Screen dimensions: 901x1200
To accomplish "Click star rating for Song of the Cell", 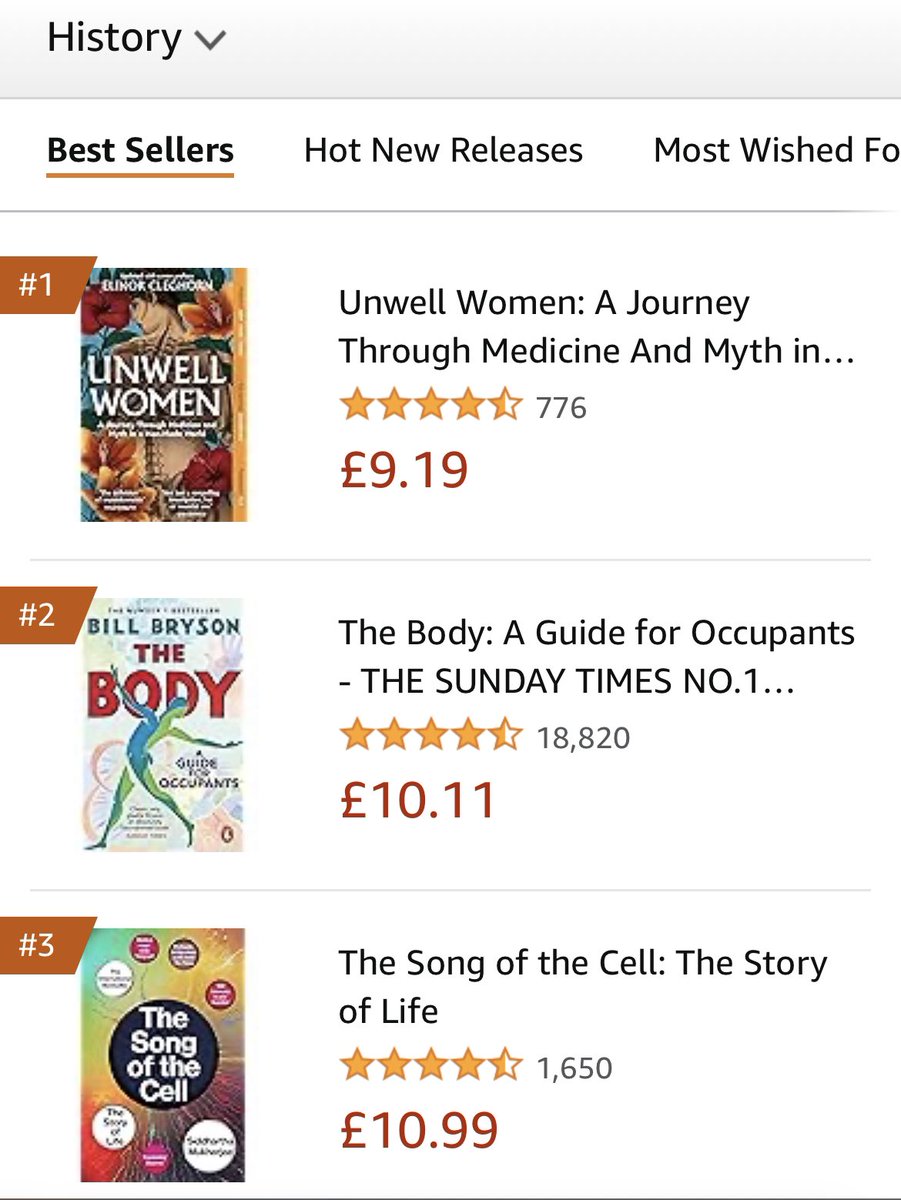I will pos(431,1067).
